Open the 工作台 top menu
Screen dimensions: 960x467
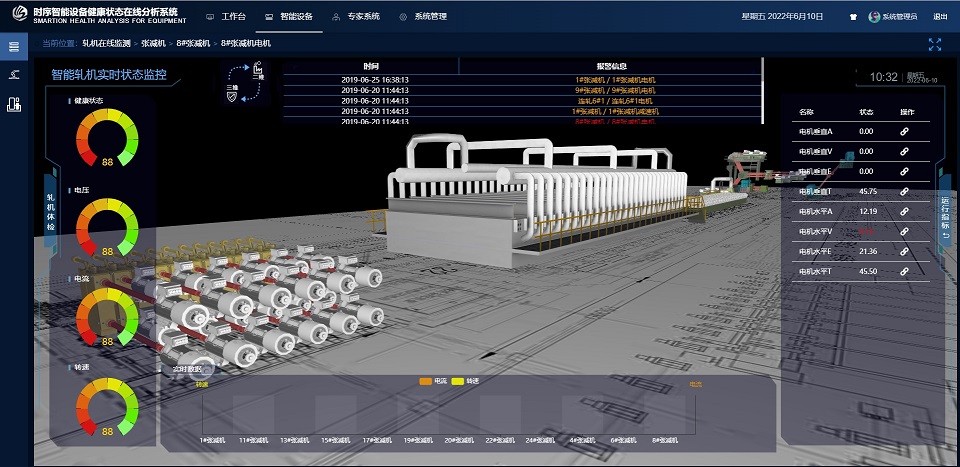tap(226, 17)
